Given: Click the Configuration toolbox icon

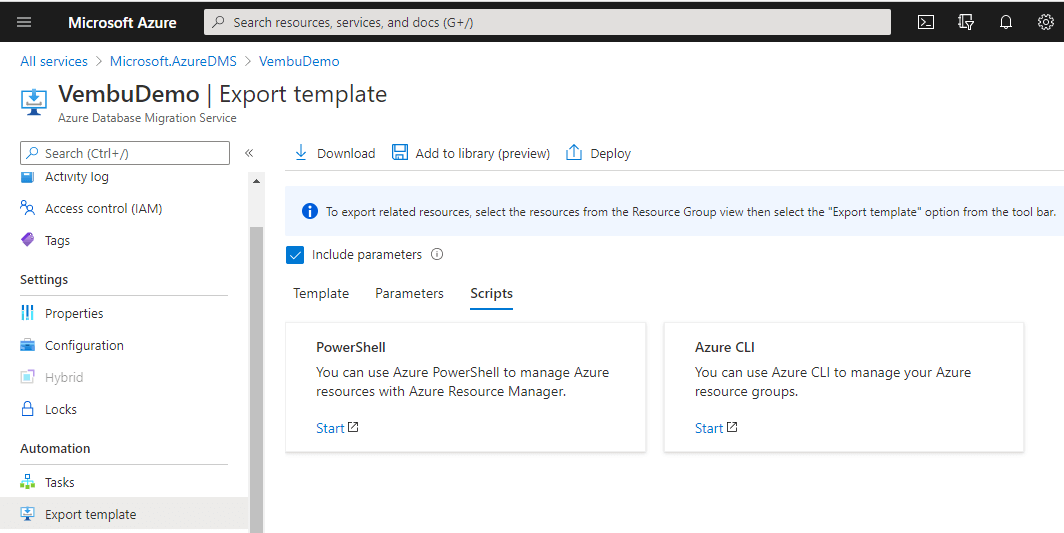Looking at the screenshot, I should pos(27,345).
